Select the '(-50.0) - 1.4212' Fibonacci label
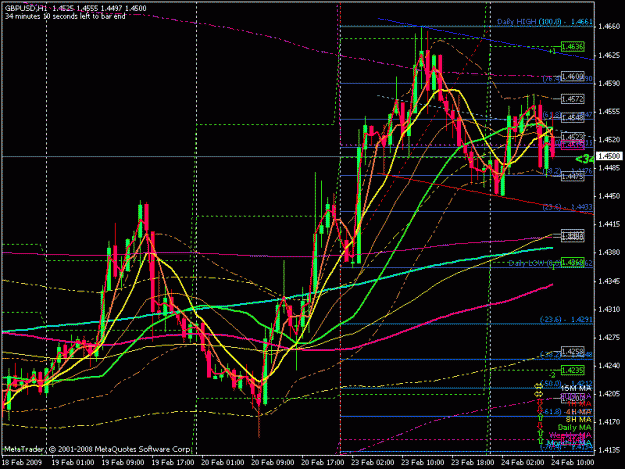The image size is (625, 469). (x=567, y=384)
